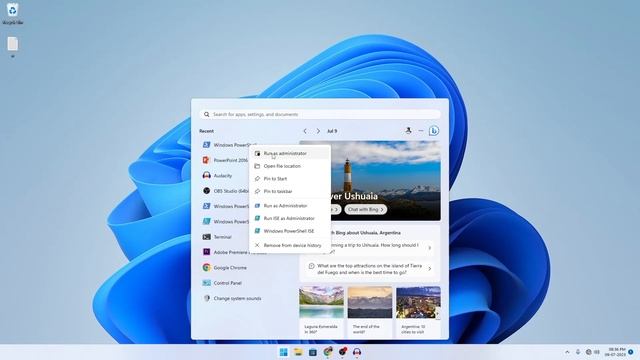Viewport: 640px width, 360px height.
Task: Click the Search for apps, settings, documents box
Action: [x=320, y=115]
